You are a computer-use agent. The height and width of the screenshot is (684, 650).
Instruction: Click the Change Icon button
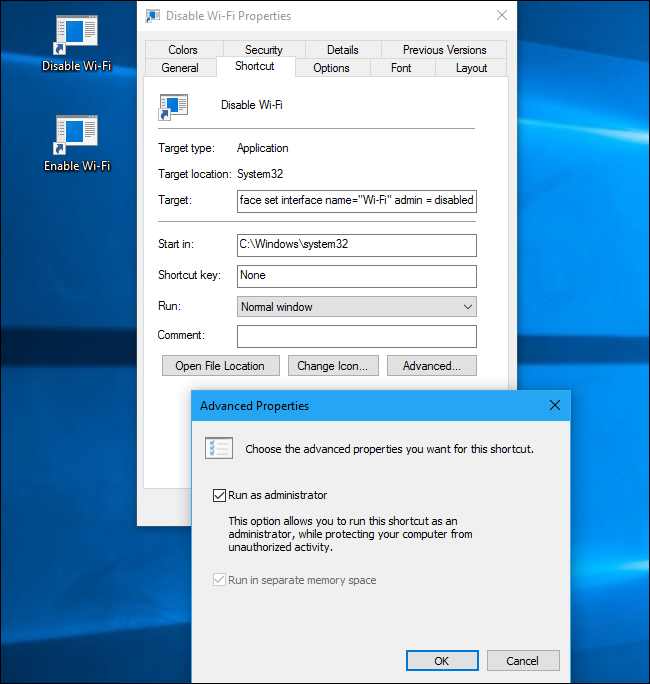pos(333,366)
